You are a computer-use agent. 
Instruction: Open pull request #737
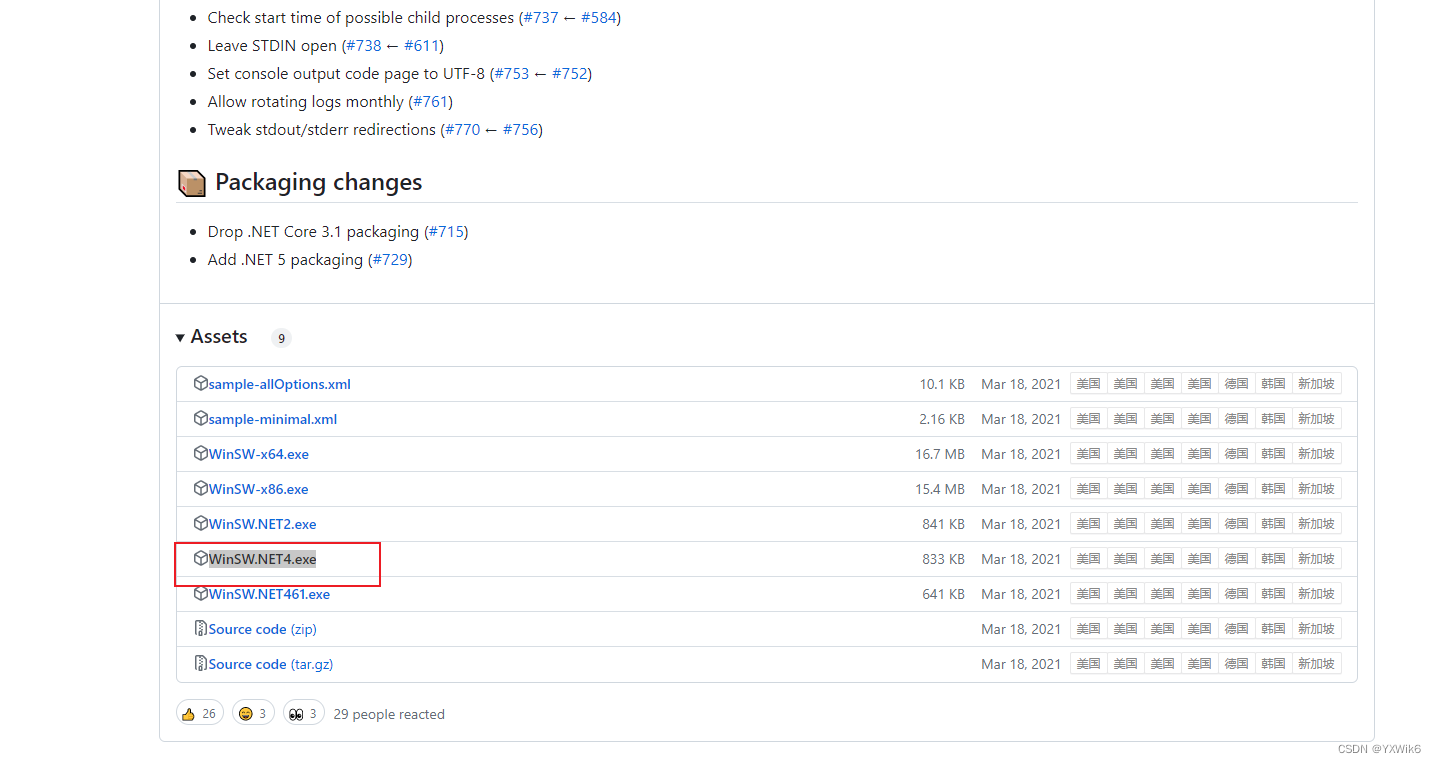[541, 18]
